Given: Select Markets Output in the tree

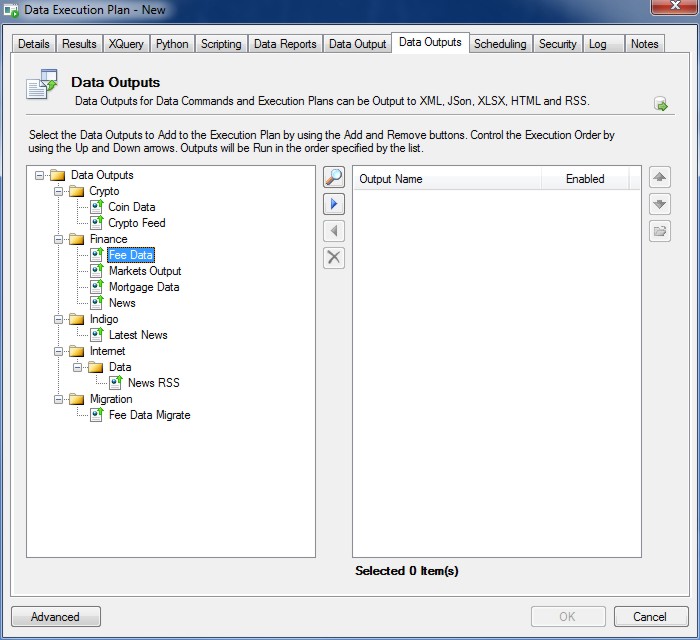Looking at the screenshot, I should [144, 271].
